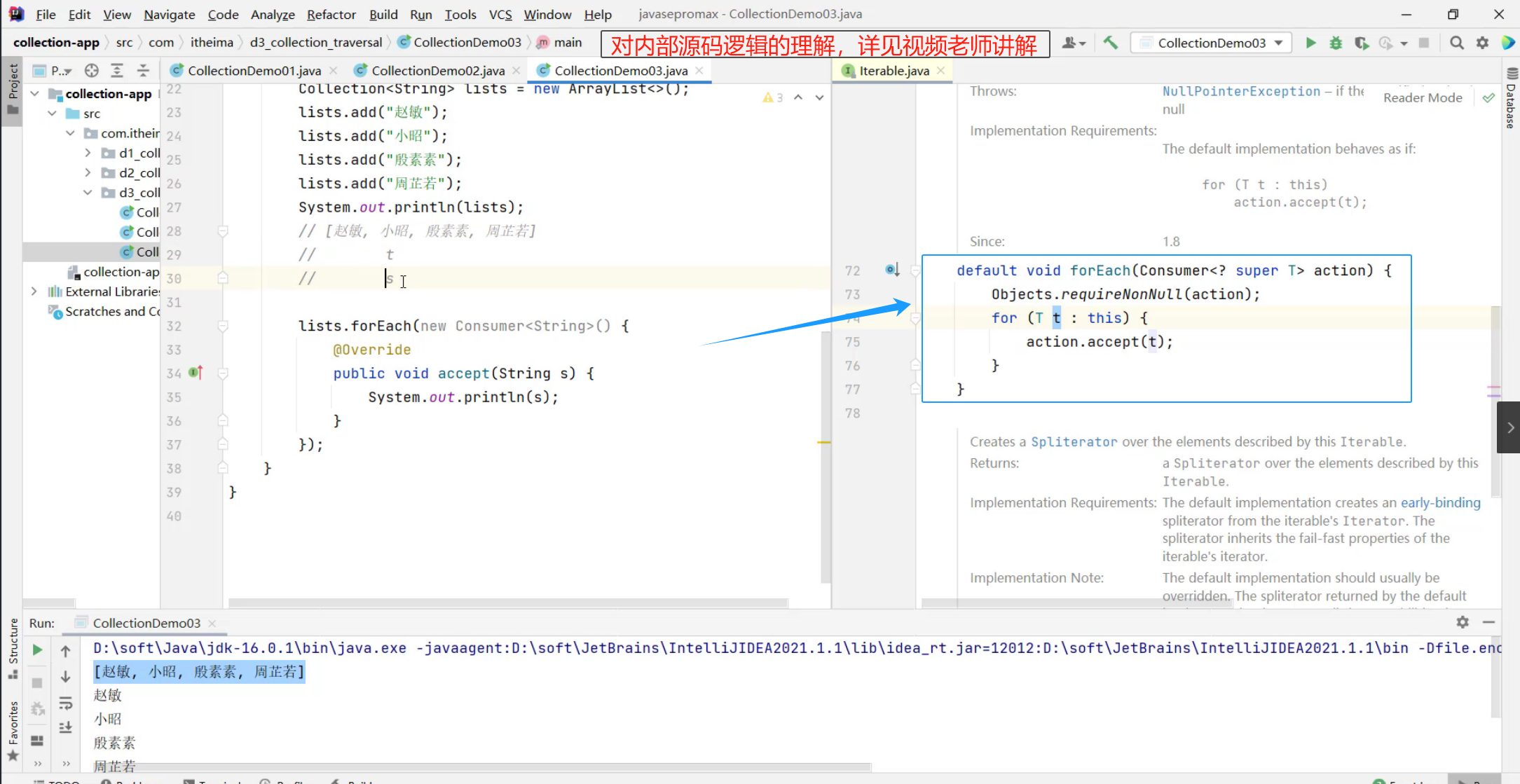Toggle soft-wrap in Run console
The height and width of the screenshot is (784, 1520).
66,703
